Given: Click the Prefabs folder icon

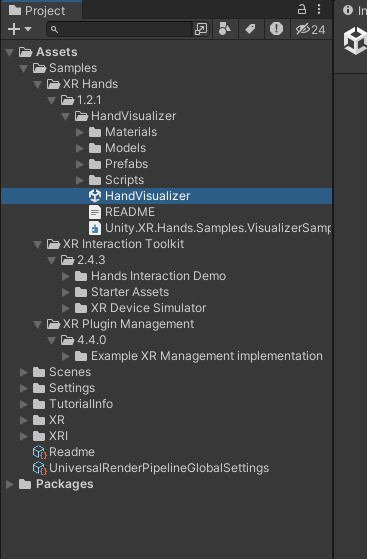Looking at the screenshot, I should click(x=95, y=164).
